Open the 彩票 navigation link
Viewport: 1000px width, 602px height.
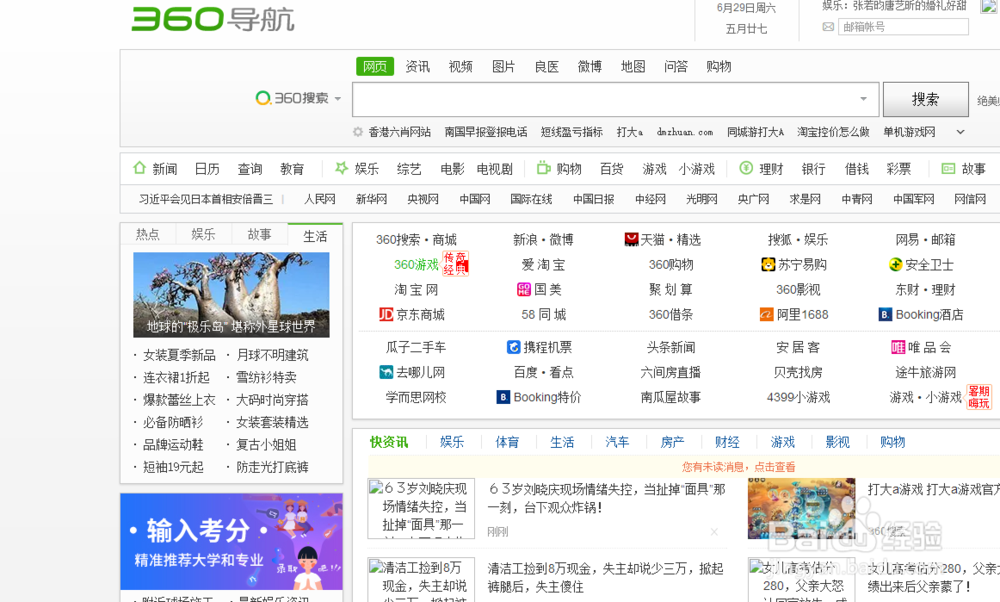[899, 169]
